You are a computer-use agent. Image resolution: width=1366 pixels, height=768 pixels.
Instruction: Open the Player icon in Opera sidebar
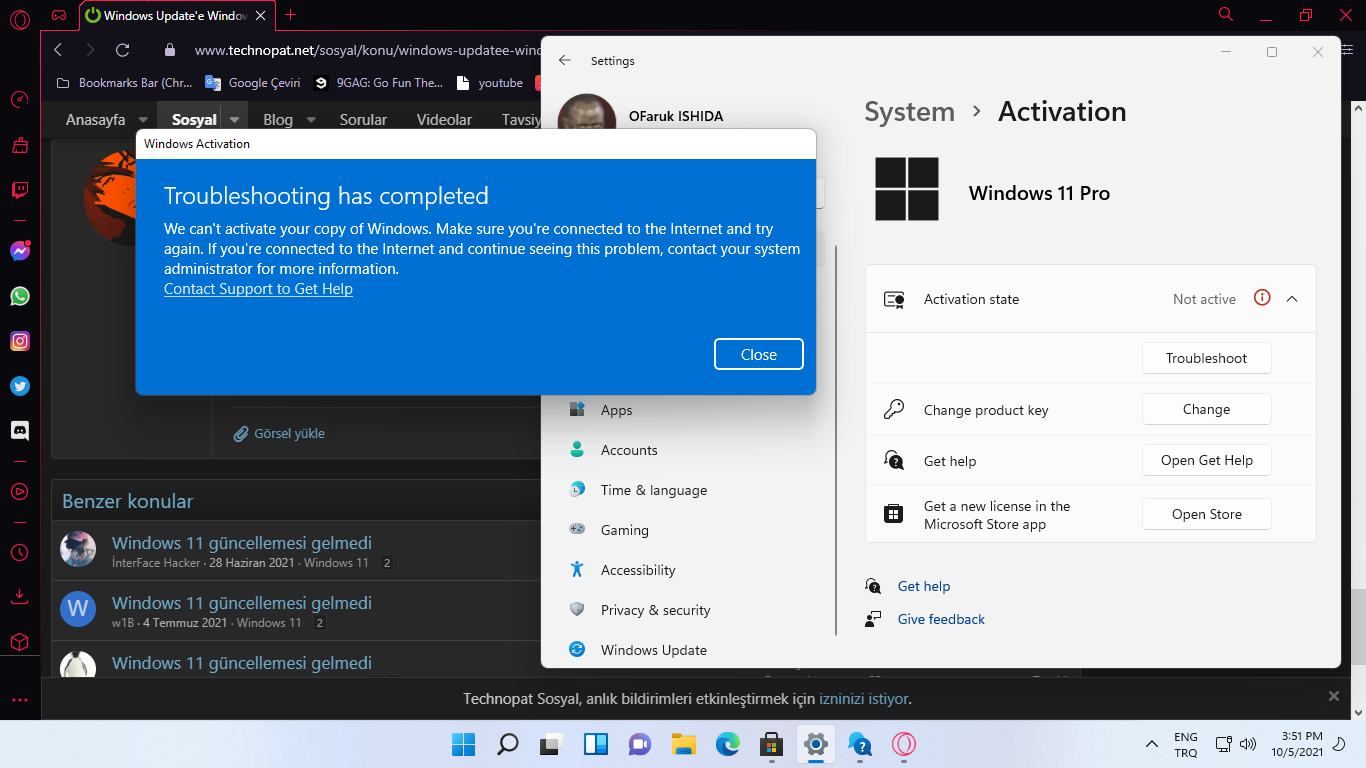click(x=20, y=491)
